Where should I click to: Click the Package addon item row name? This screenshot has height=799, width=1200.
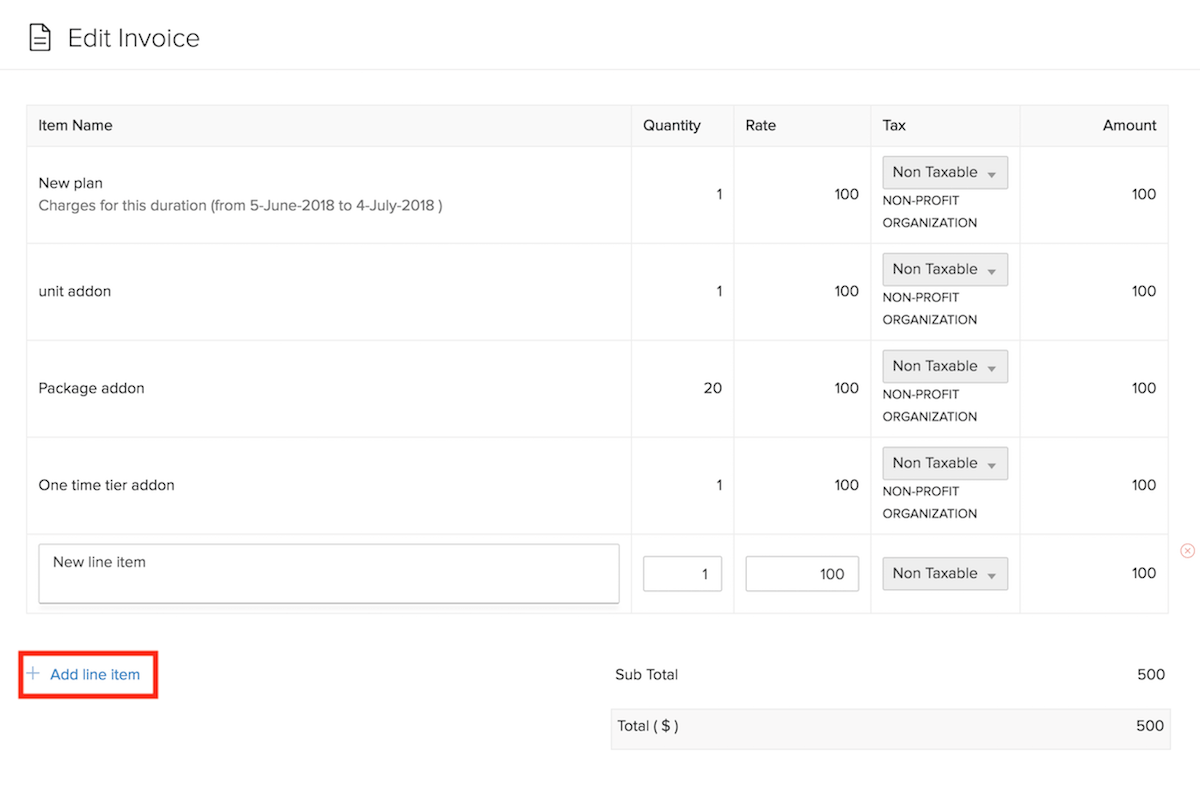tap(91, 388)
